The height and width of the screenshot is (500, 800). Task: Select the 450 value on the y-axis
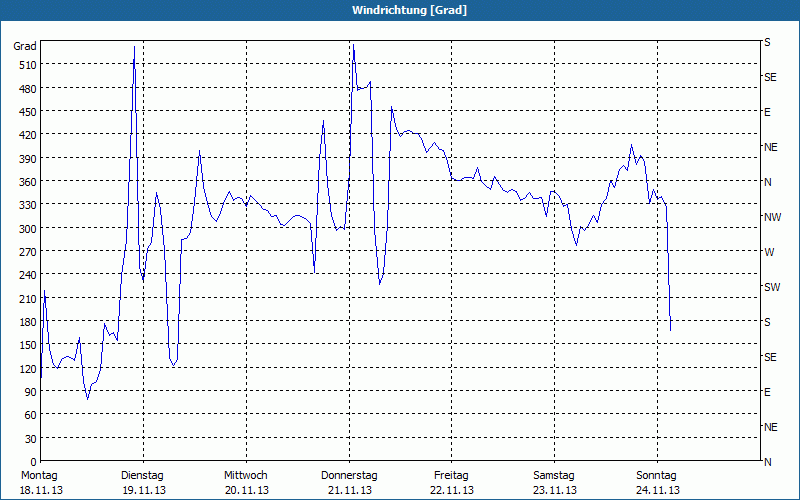(x=28, y=112)
